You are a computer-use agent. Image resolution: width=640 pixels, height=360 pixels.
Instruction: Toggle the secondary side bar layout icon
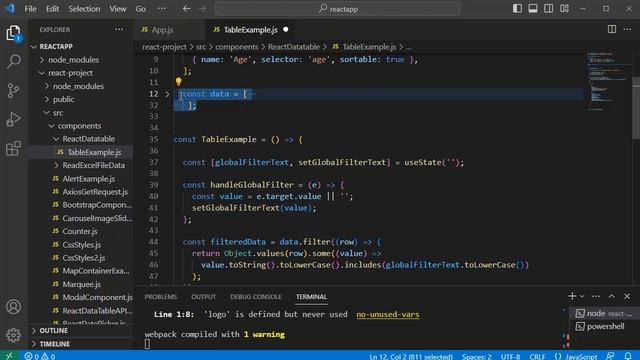coord(549,9)
